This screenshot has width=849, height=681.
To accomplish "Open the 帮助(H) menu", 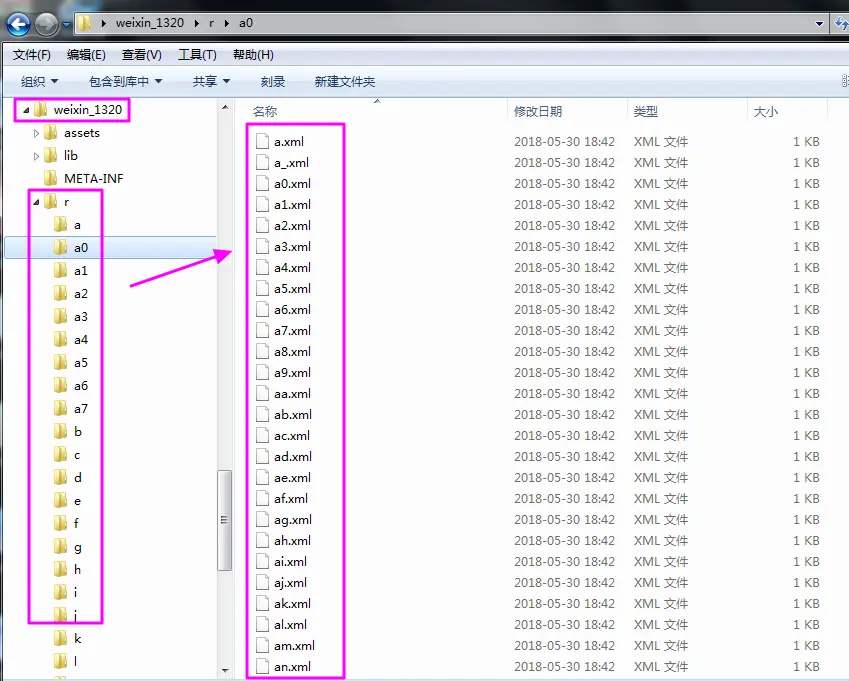I will [253, 55].
